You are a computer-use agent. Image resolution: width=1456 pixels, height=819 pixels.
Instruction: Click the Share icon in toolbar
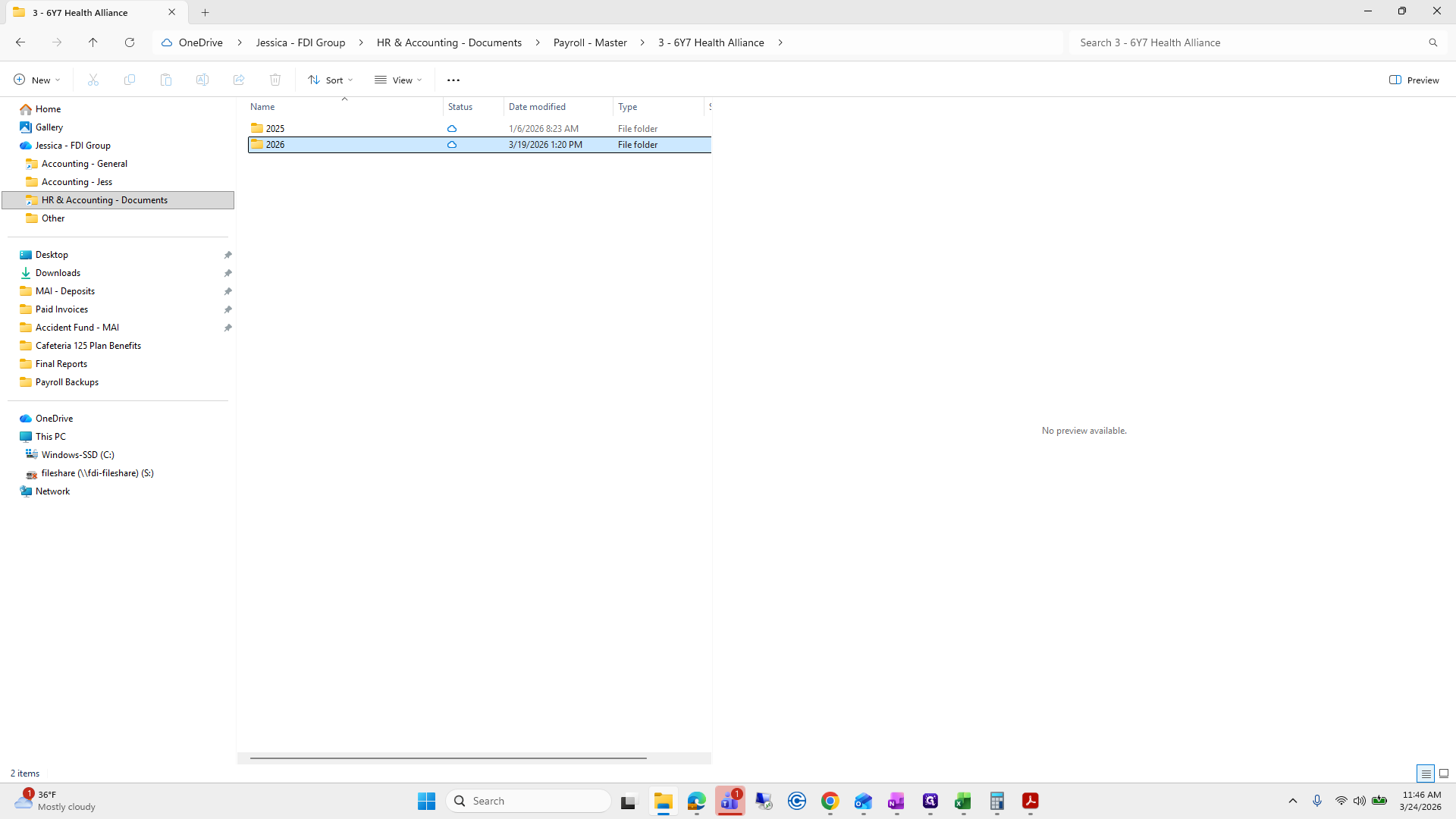click(x=239, y=80)
